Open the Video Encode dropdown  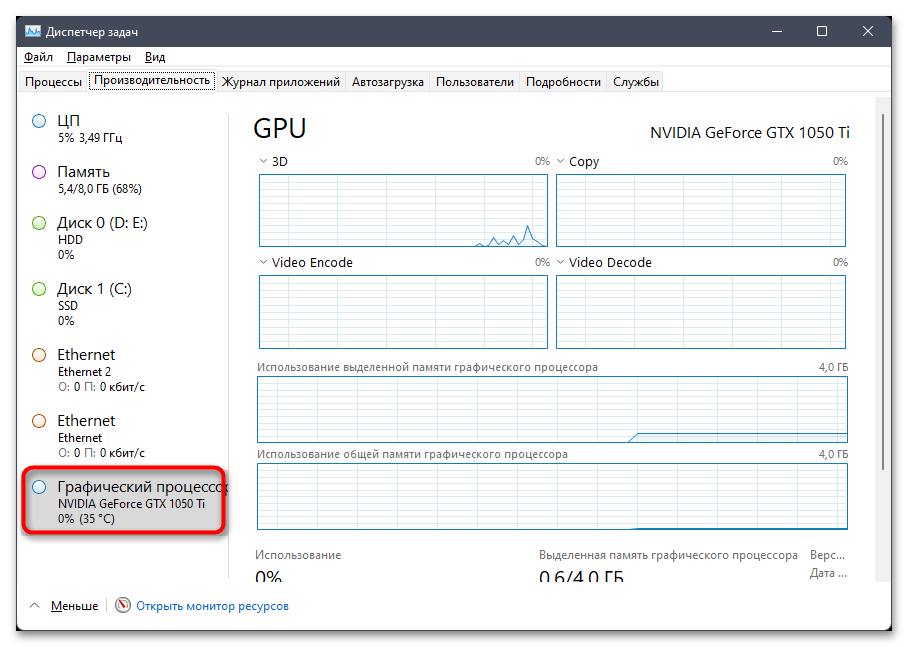pos(262,262)
